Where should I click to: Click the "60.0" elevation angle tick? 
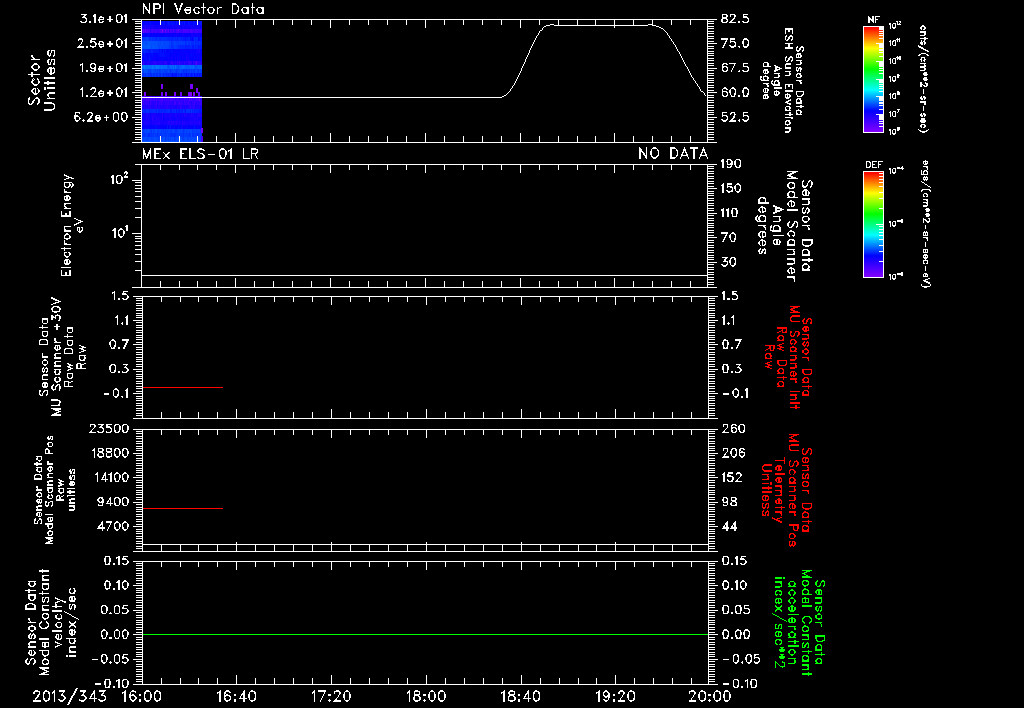[735, 93]
